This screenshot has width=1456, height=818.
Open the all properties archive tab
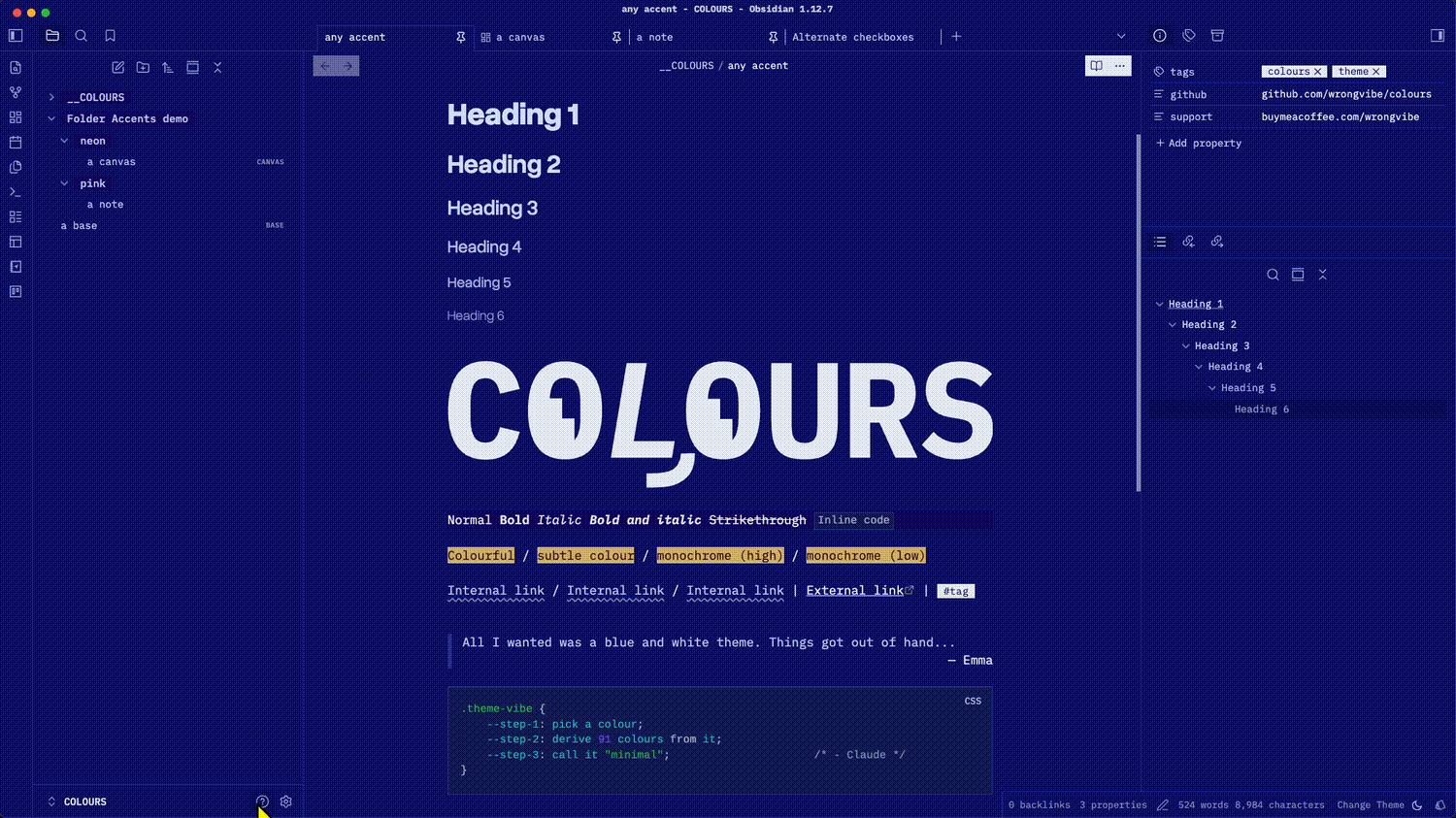(1217, 36)
